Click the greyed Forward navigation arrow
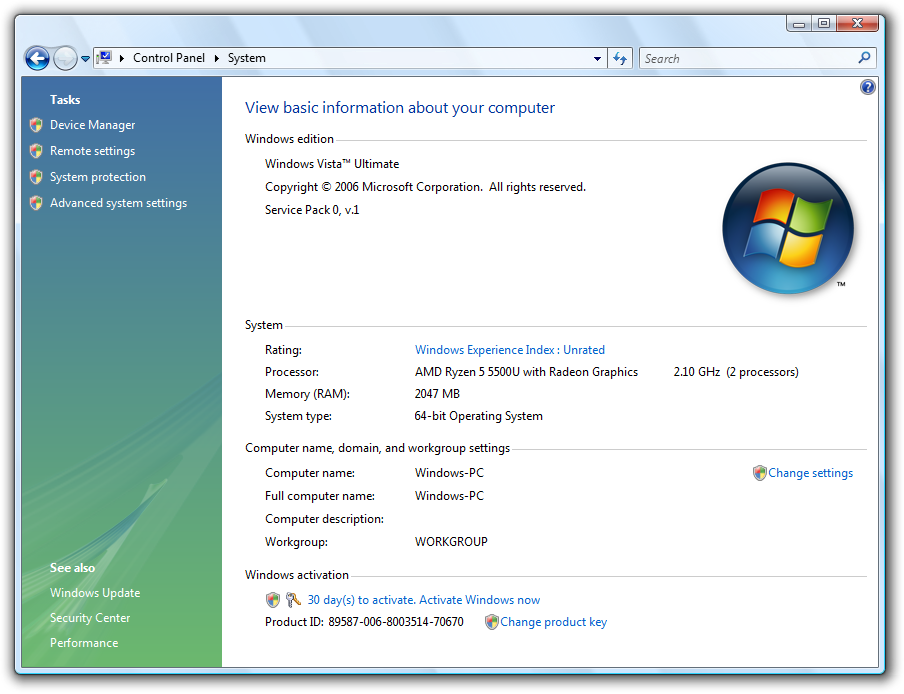This screenshot has height=694, width=904. [65, 58]
